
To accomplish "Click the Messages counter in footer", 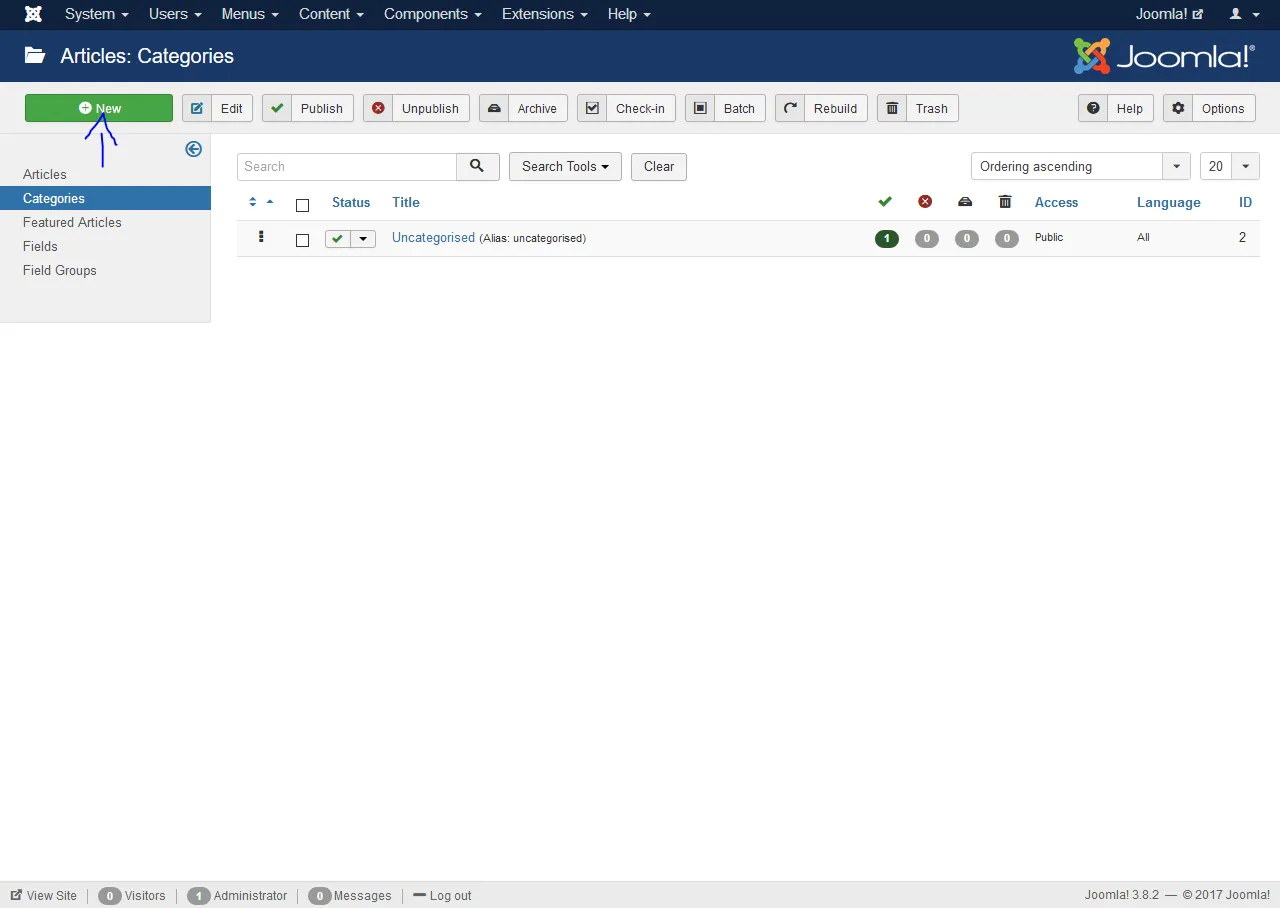I will click(350, 895).
